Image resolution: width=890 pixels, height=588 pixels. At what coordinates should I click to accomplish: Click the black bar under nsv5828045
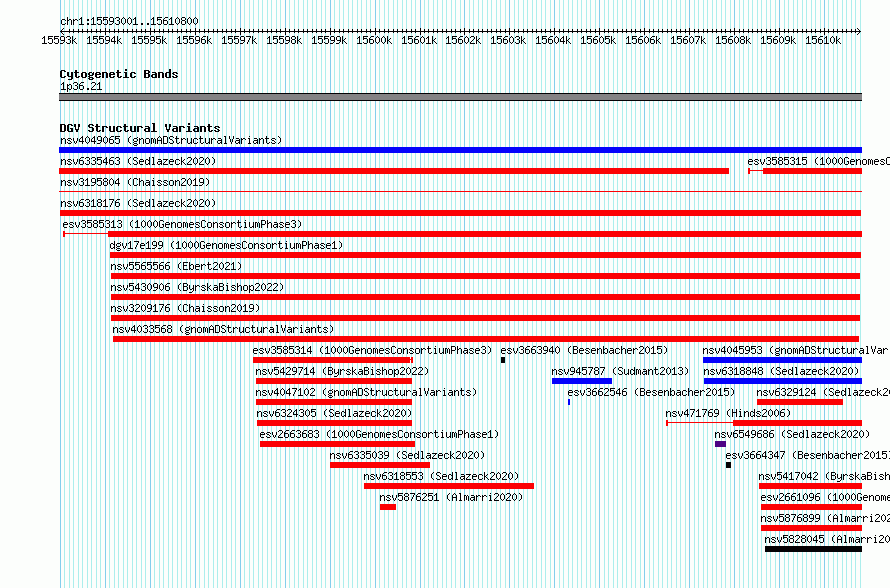pos(813,549)
